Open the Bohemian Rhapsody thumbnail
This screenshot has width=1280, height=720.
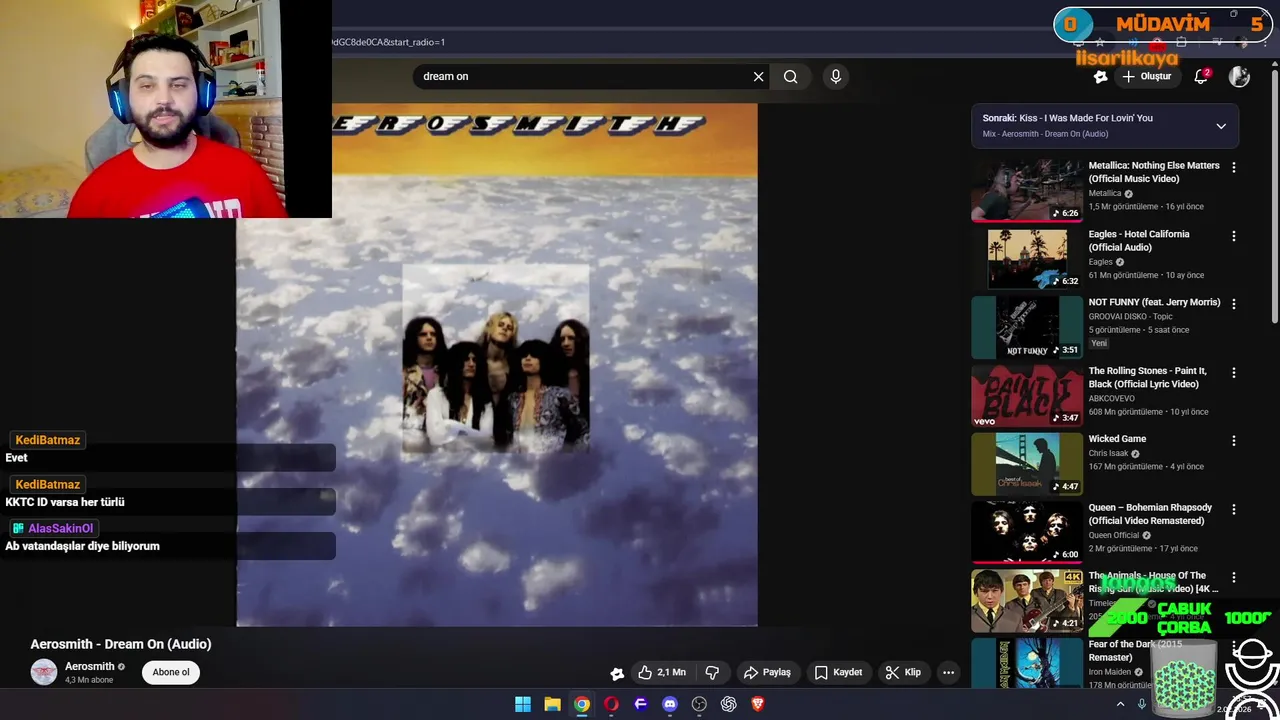tap(1027, 532)
